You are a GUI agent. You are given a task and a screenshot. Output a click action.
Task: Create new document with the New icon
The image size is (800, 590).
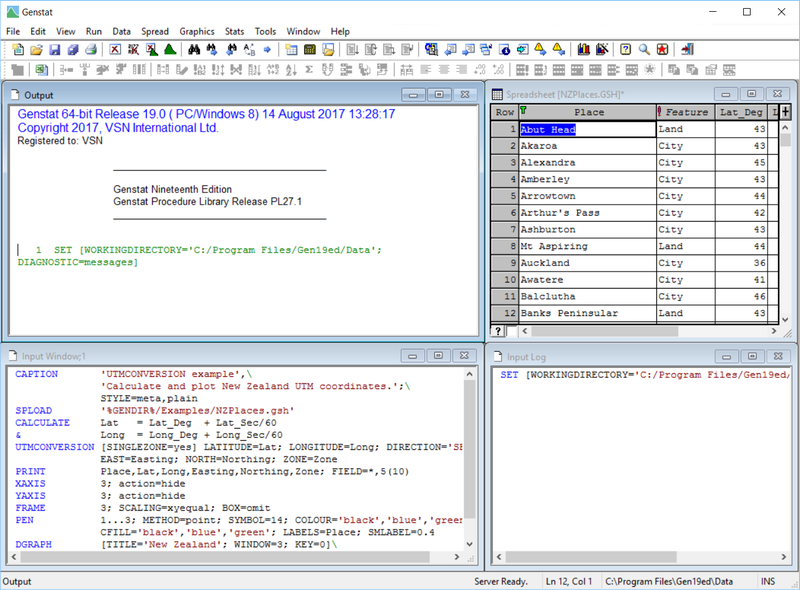[x=18, y=50]
